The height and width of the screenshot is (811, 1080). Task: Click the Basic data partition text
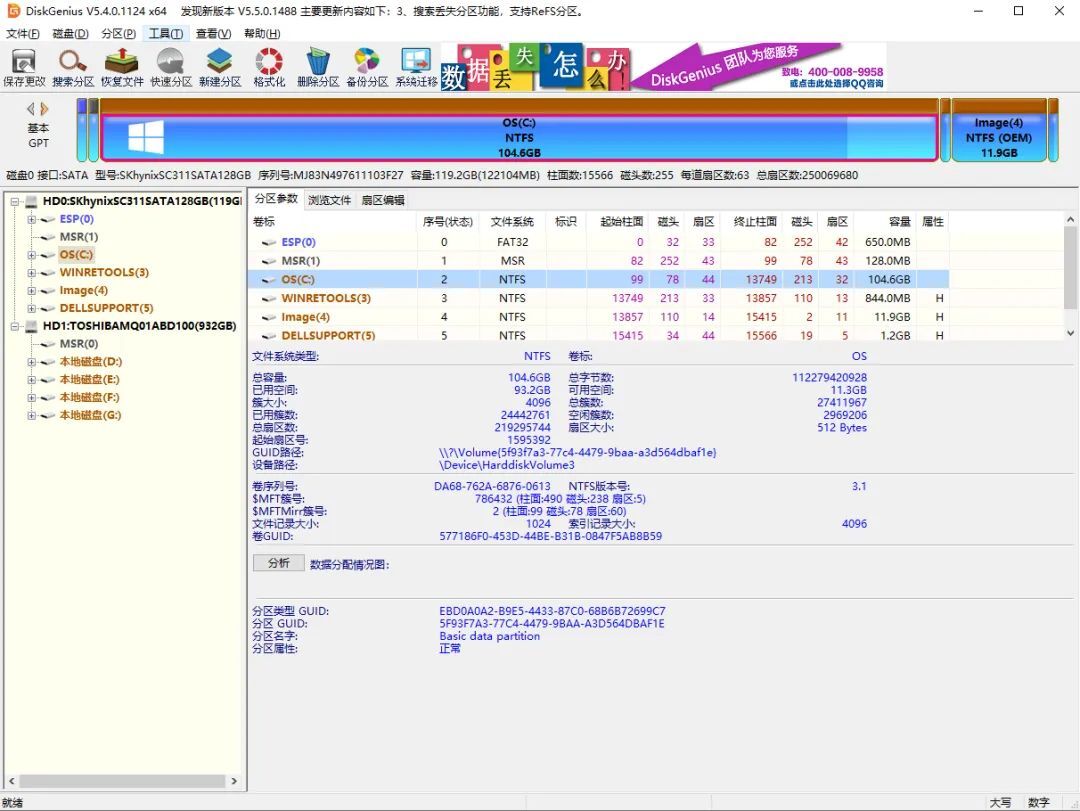click(x=490, y=636)
